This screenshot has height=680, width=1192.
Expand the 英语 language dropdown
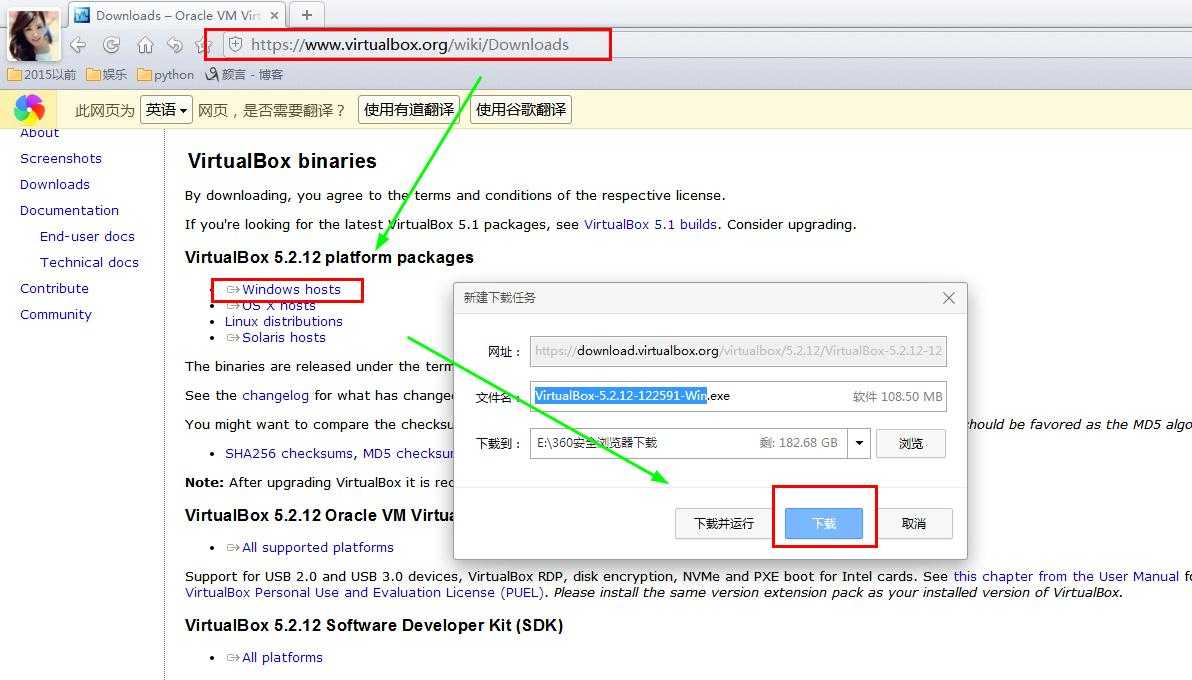(x=166, y=110)
